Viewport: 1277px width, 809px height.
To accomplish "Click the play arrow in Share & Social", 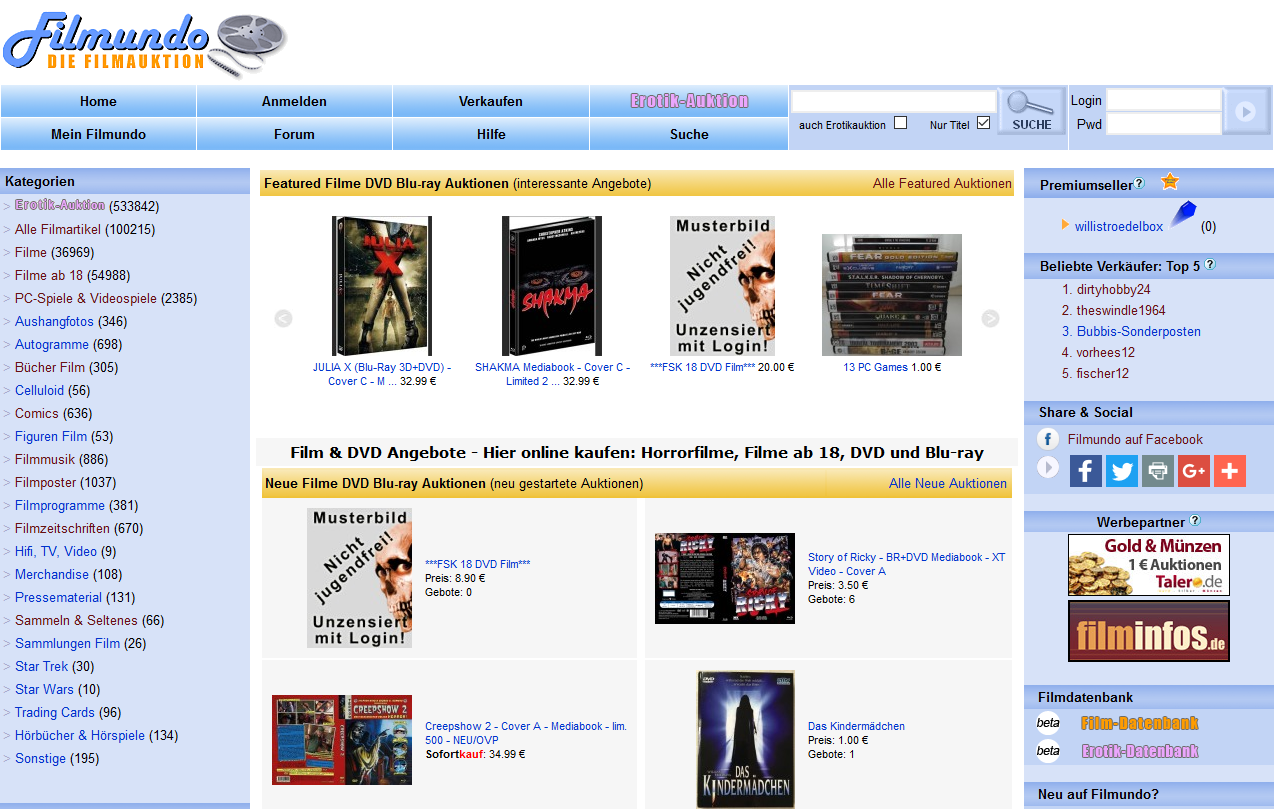I will pyautogui.click(x=1048, y=467).
